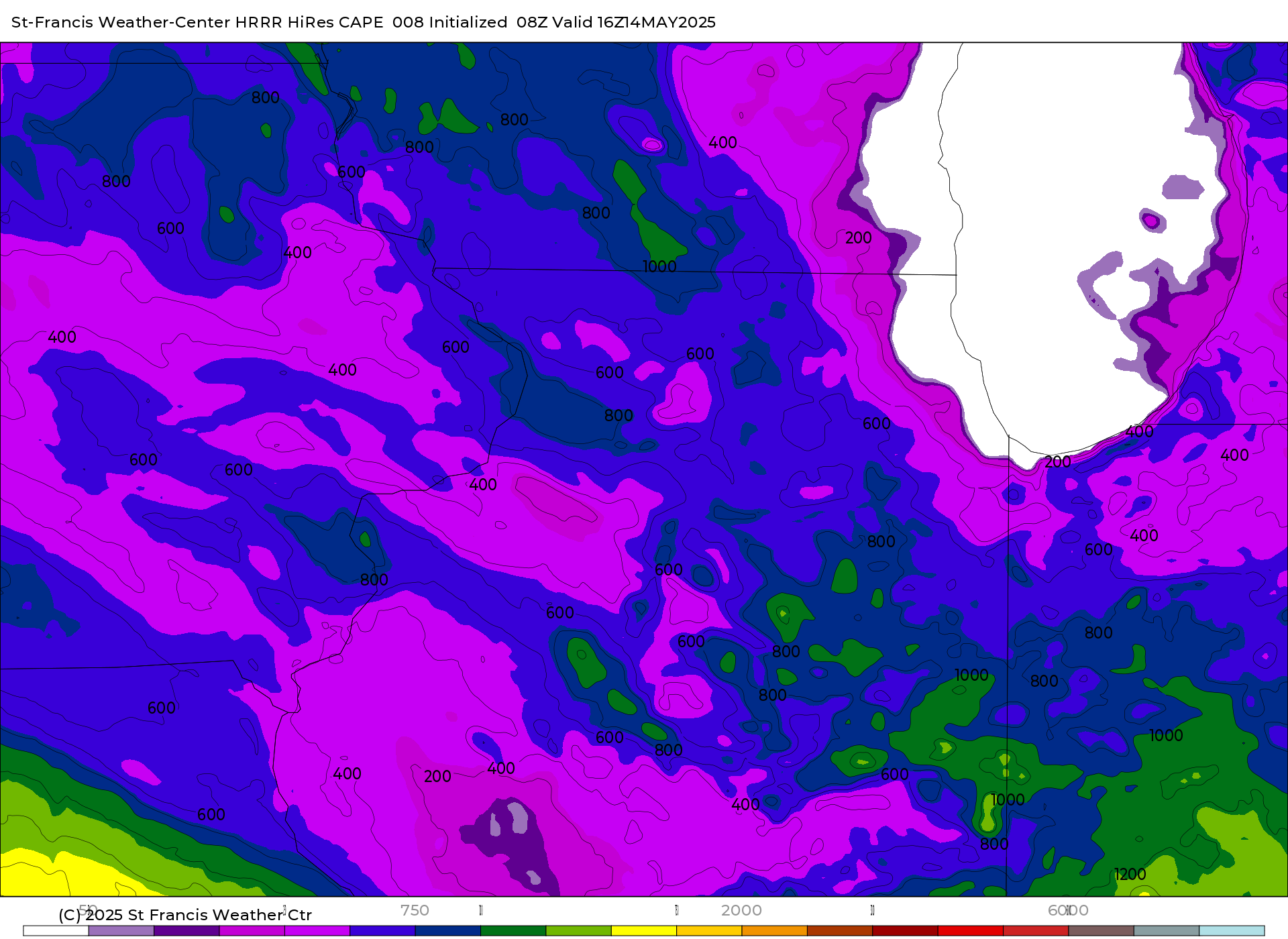Click the '2000' label above the color bar
Viewport: 1288px width, 939px height.
click(x=741, y=910)
